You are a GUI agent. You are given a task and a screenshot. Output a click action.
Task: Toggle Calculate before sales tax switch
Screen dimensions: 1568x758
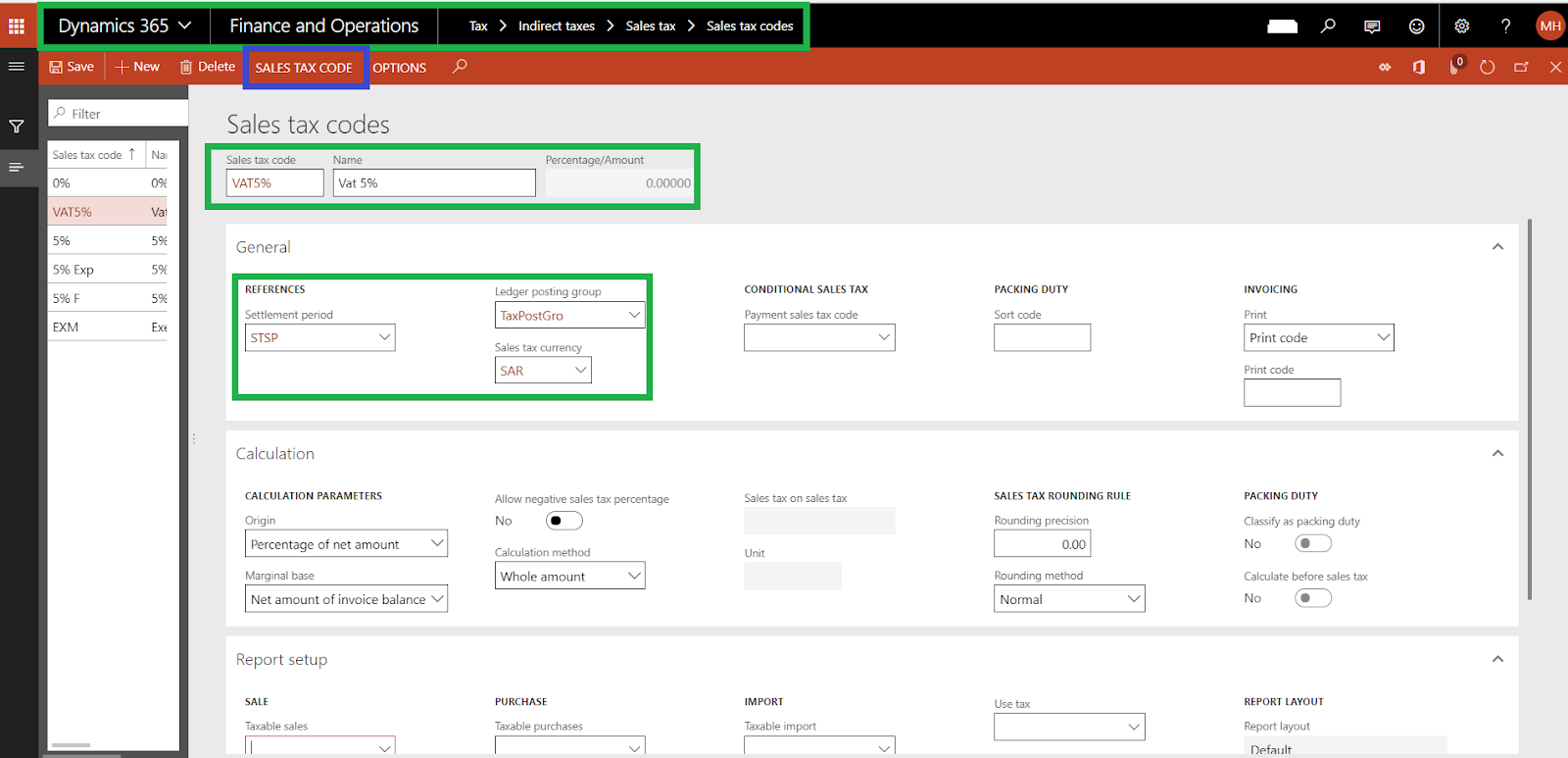click(x=1313, y=598)
